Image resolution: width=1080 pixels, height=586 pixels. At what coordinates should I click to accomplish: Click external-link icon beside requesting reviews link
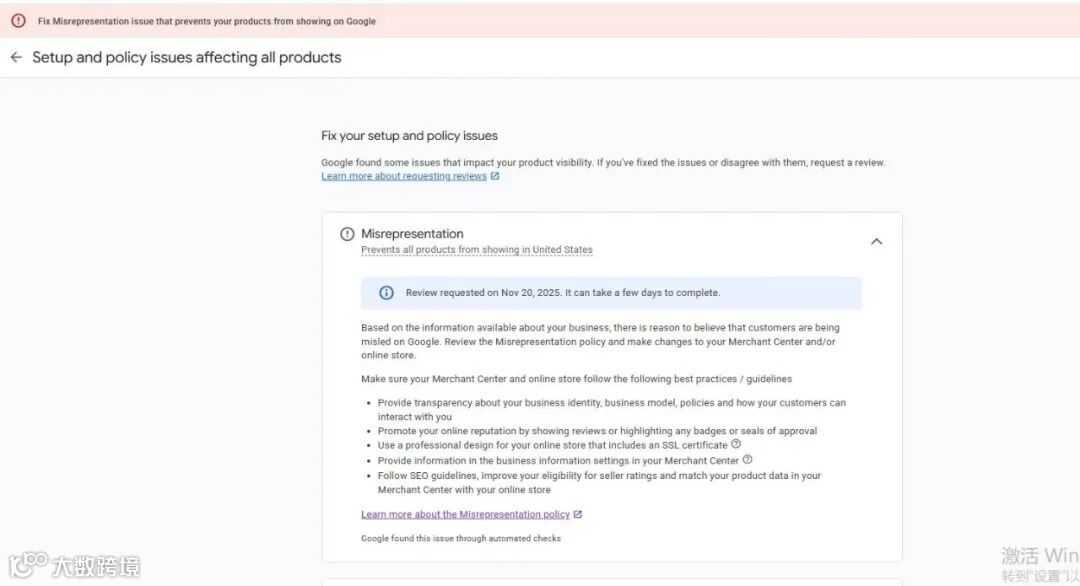[495, 177]
